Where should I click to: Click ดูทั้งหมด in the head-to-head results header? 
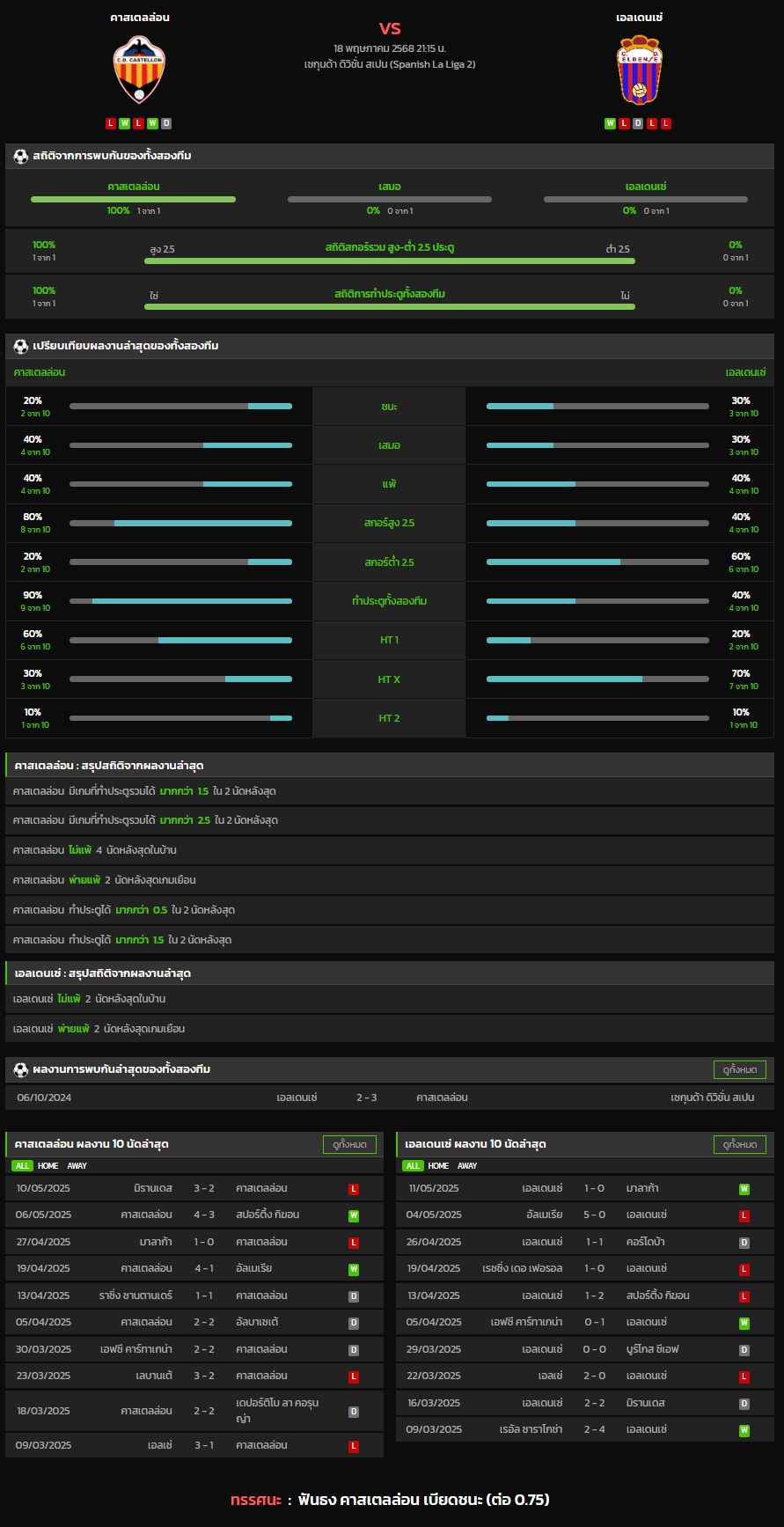pos(739,1069)
